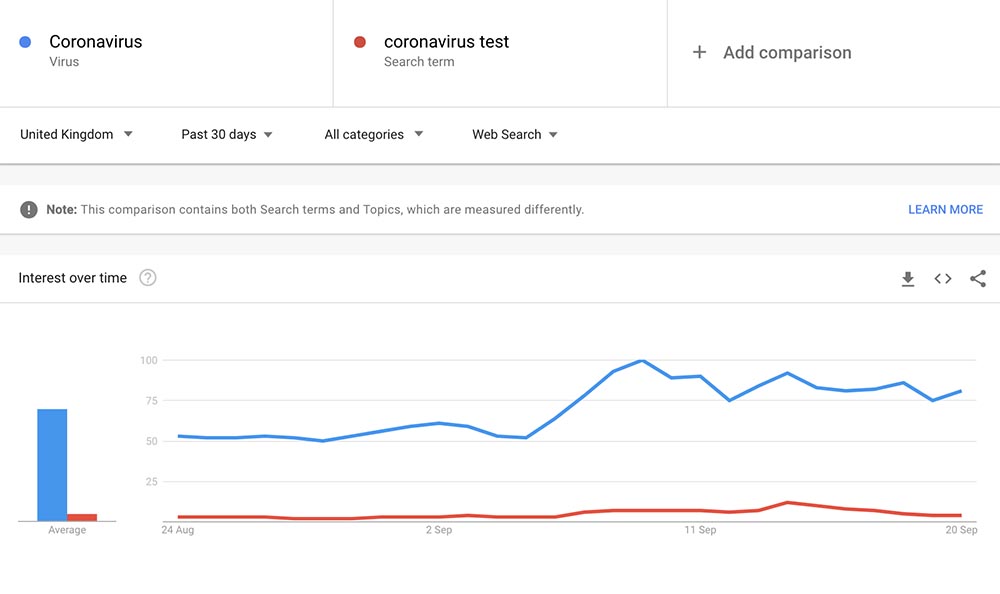Click the blue line peak near 100
Viewport: 1000px width, 594px height.
[641, 360]
